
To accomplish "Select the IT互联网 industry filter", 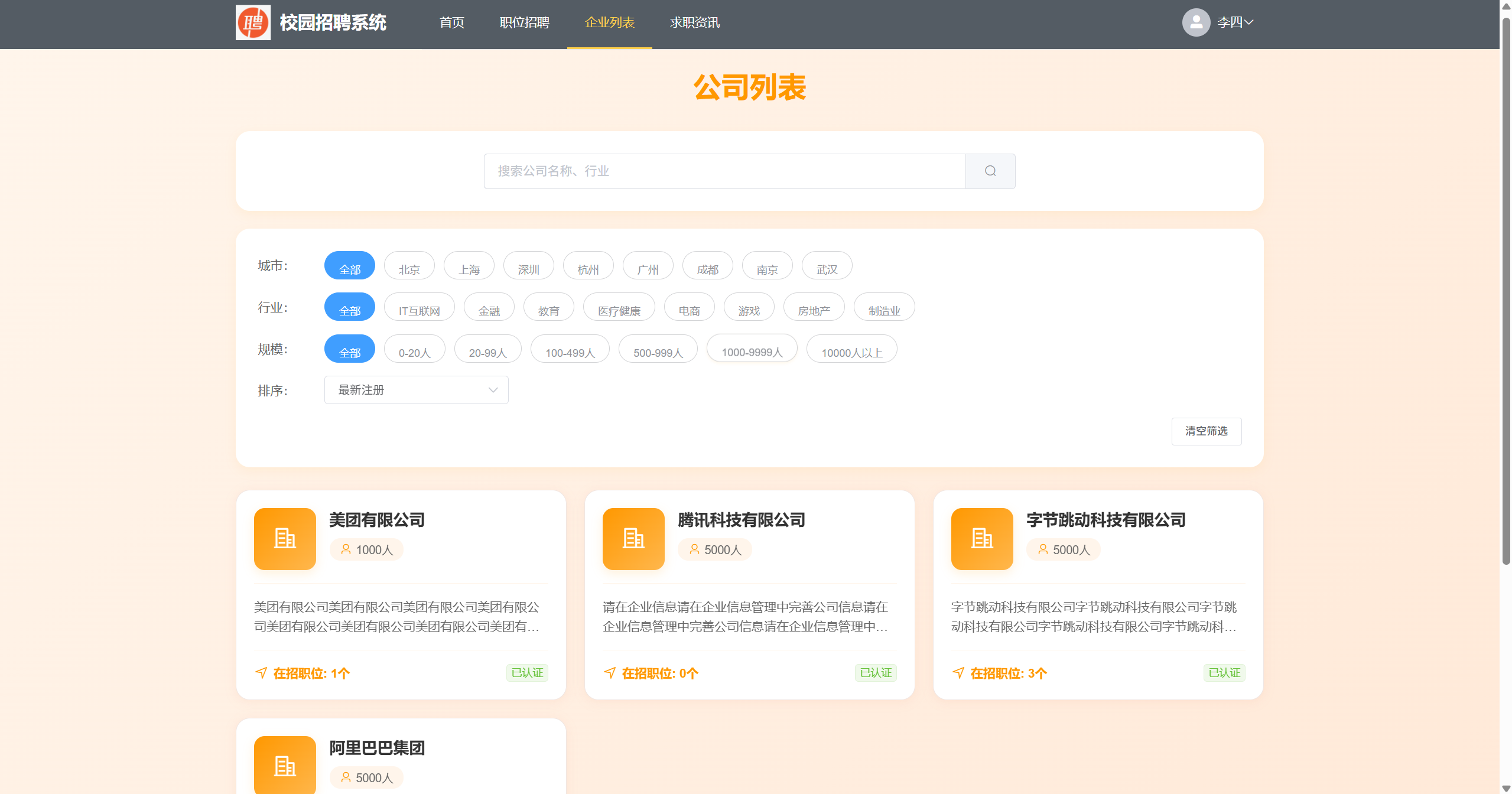I will pyautogui.click(x=419, y=307).
